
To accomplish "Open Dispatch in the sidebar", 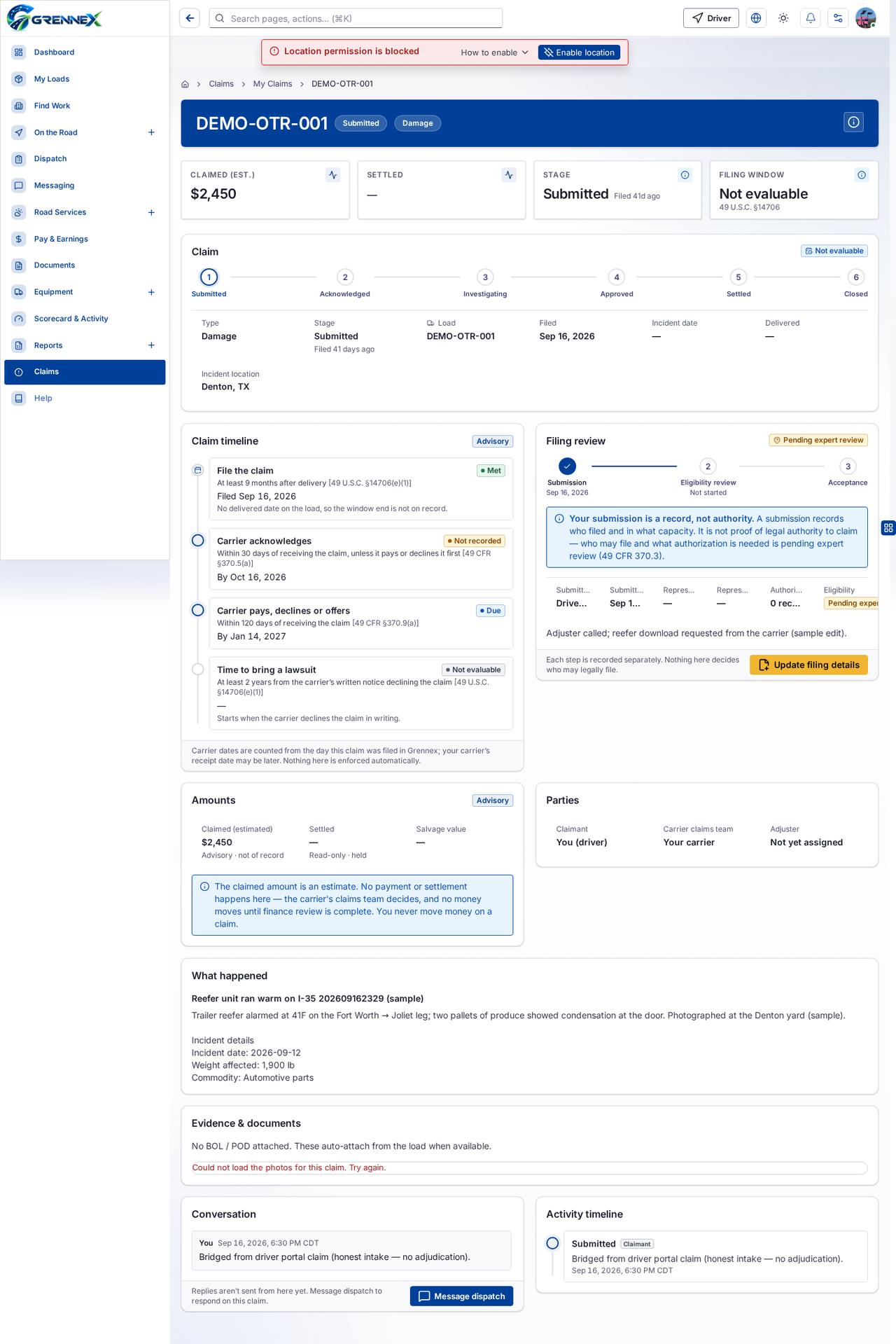I will pos(85,159).
